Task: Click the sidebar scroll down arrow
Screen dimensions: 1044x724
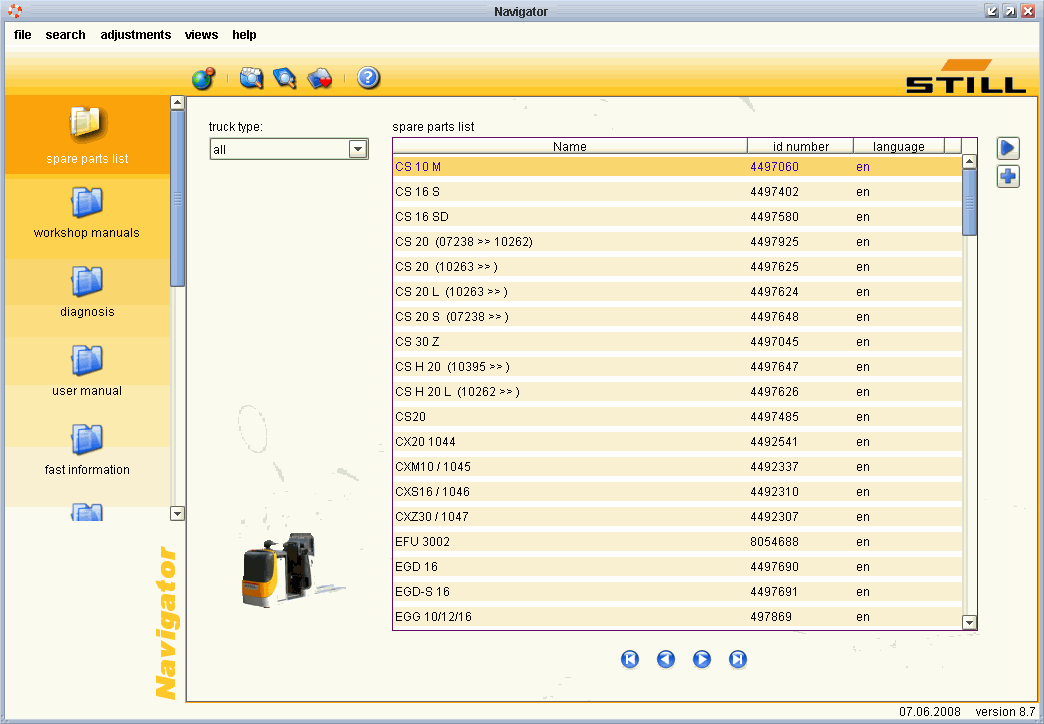Action: click(x=177, y=514)
